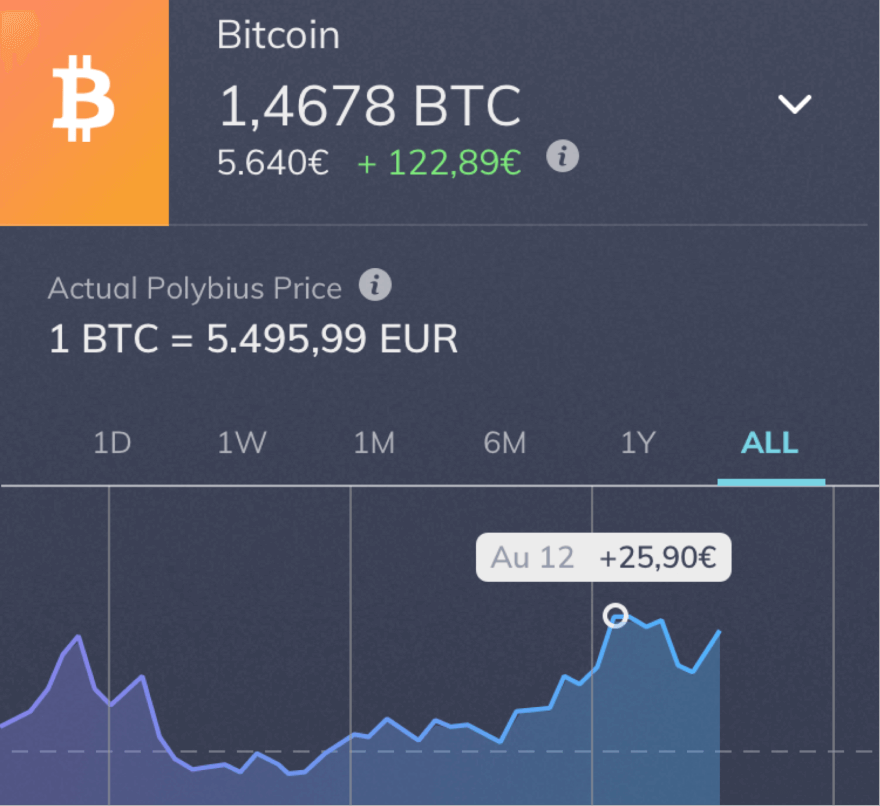Expand the Bitcoin wallet chevron
This screenshot has width=880, height=806.
coord(795,104)
